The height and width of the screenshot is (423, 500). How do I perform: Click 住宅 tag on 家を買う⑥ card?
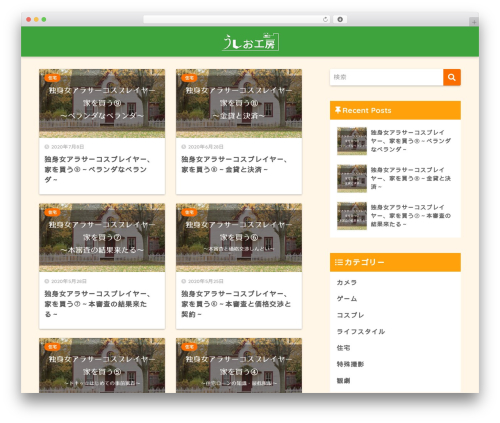tap(189, 212)
